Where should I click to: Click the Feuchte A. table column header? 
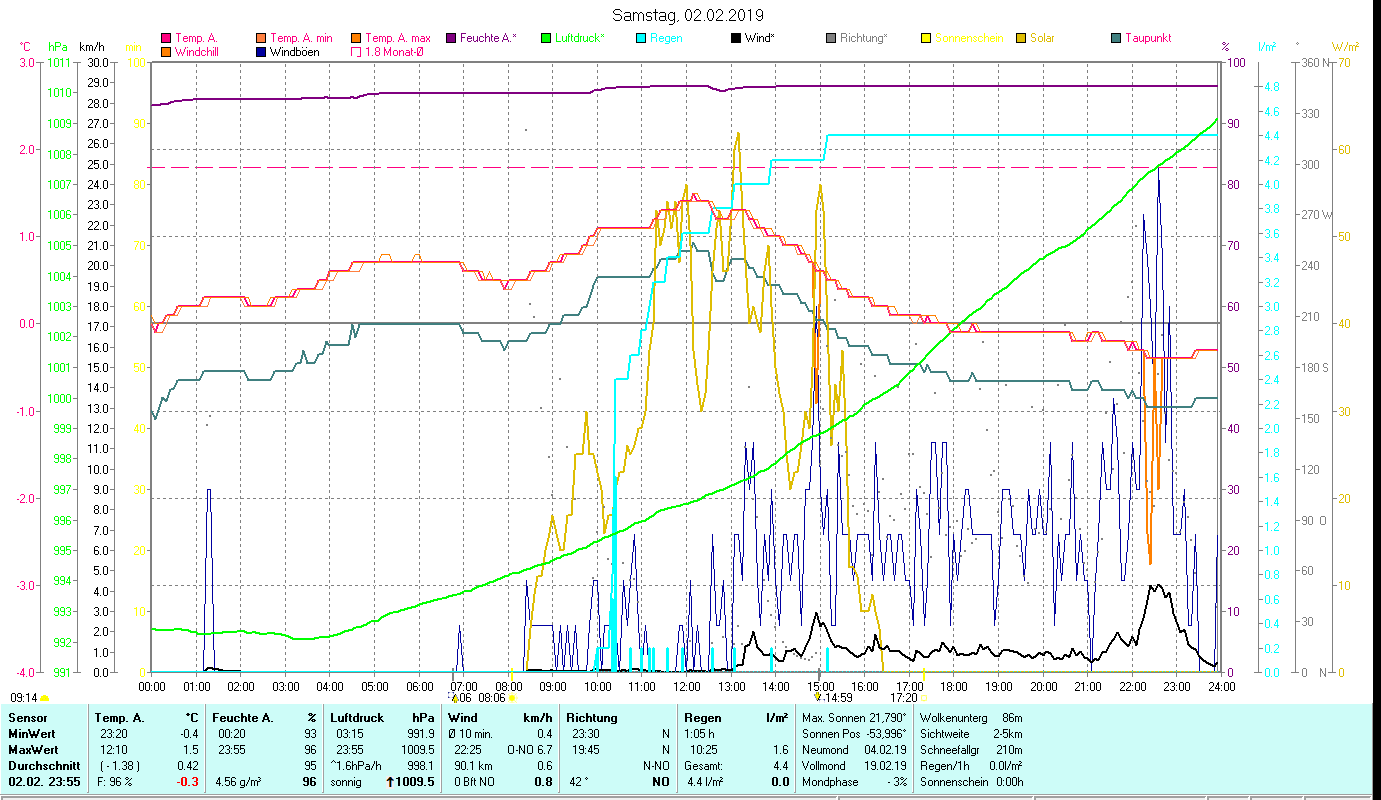tap(244, 718)
